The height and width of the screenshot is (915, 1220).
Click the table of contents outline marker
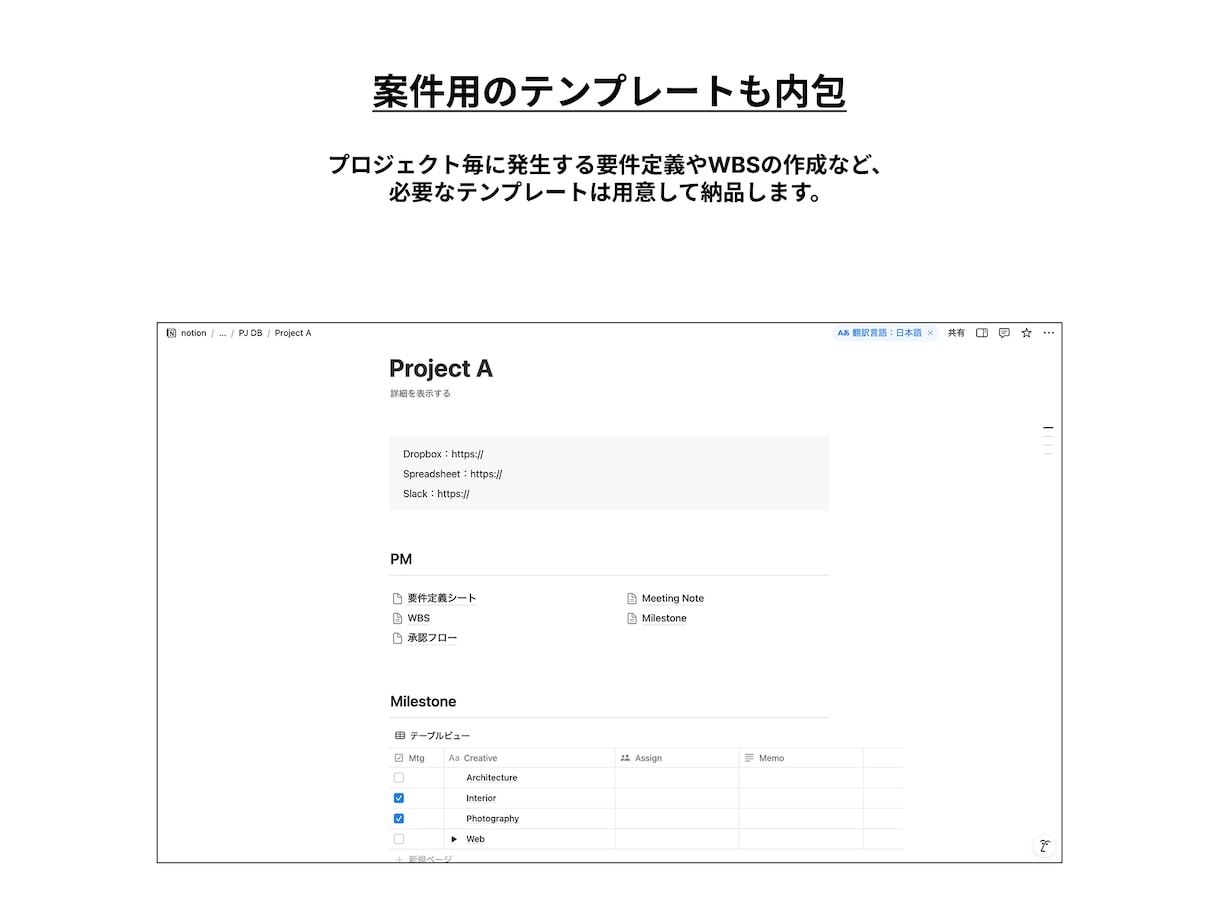pyautogui.click(x=1048, y=440)
